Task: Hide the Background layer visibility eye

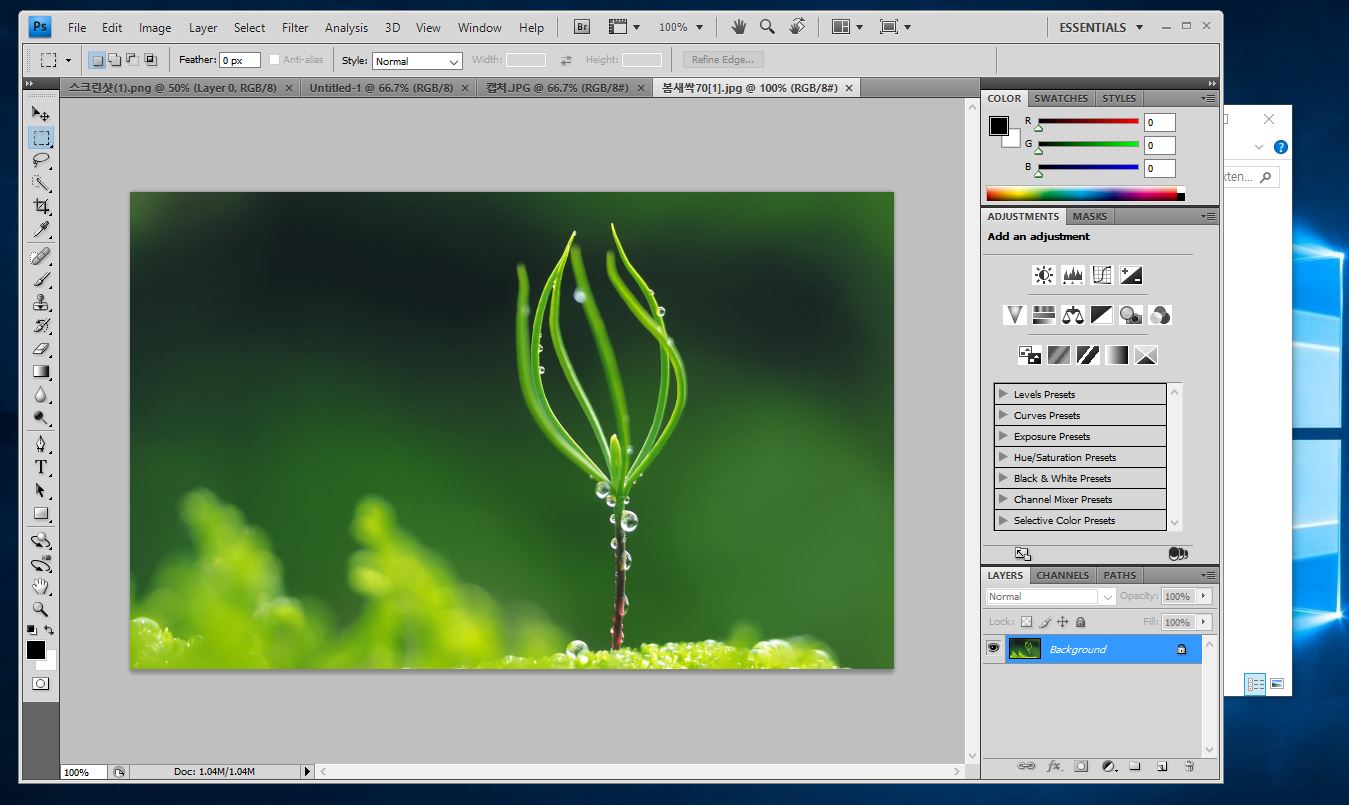Action: (993, 648)
